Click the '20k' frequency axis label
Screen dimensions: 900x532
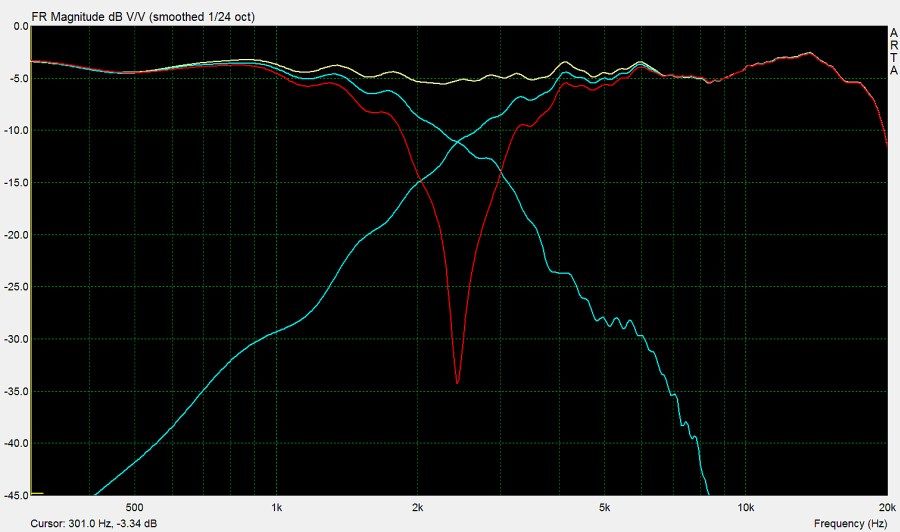(887, 507)
